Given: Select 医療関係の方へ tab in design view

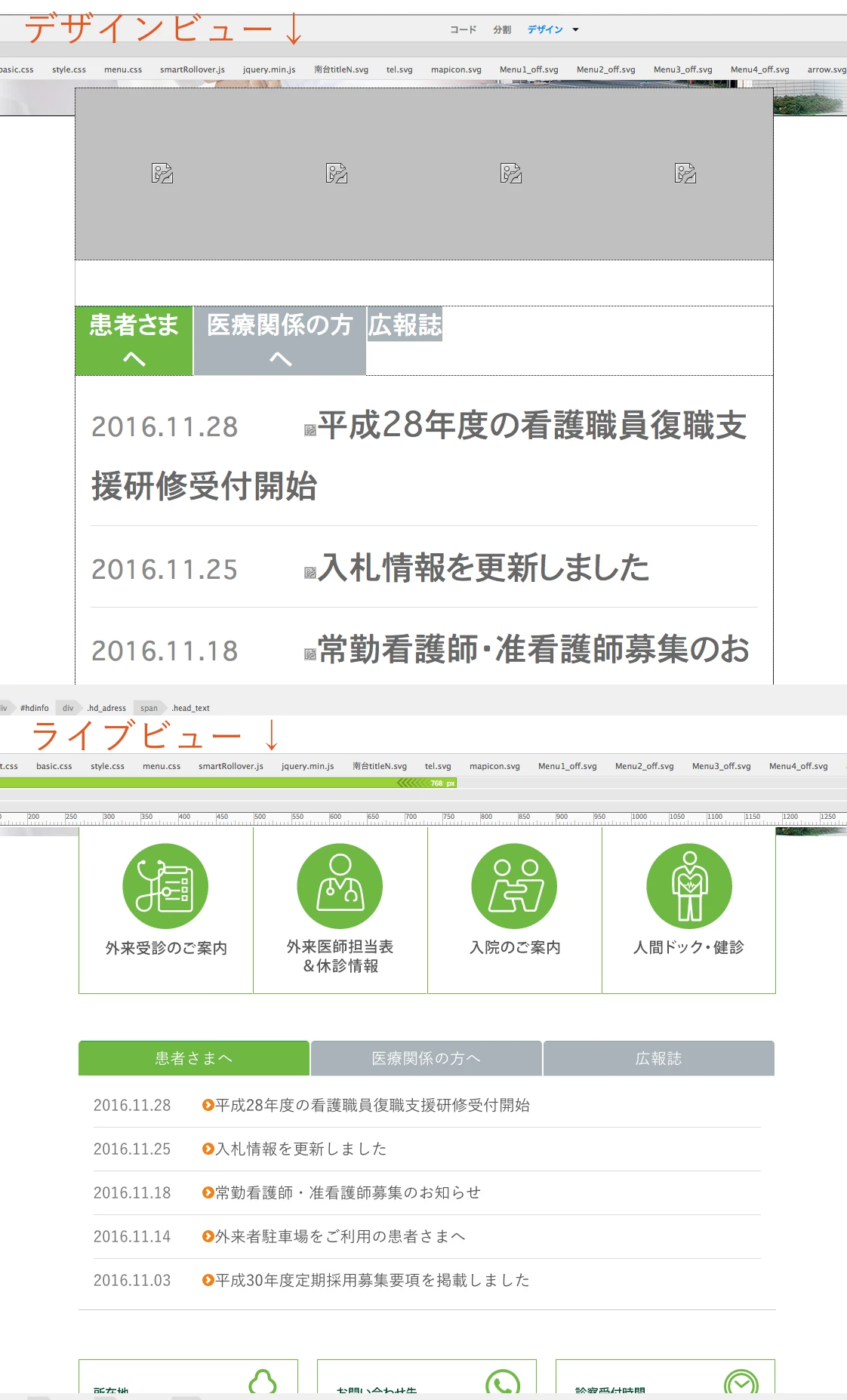Looking at the screenshot, I should 280,340.
